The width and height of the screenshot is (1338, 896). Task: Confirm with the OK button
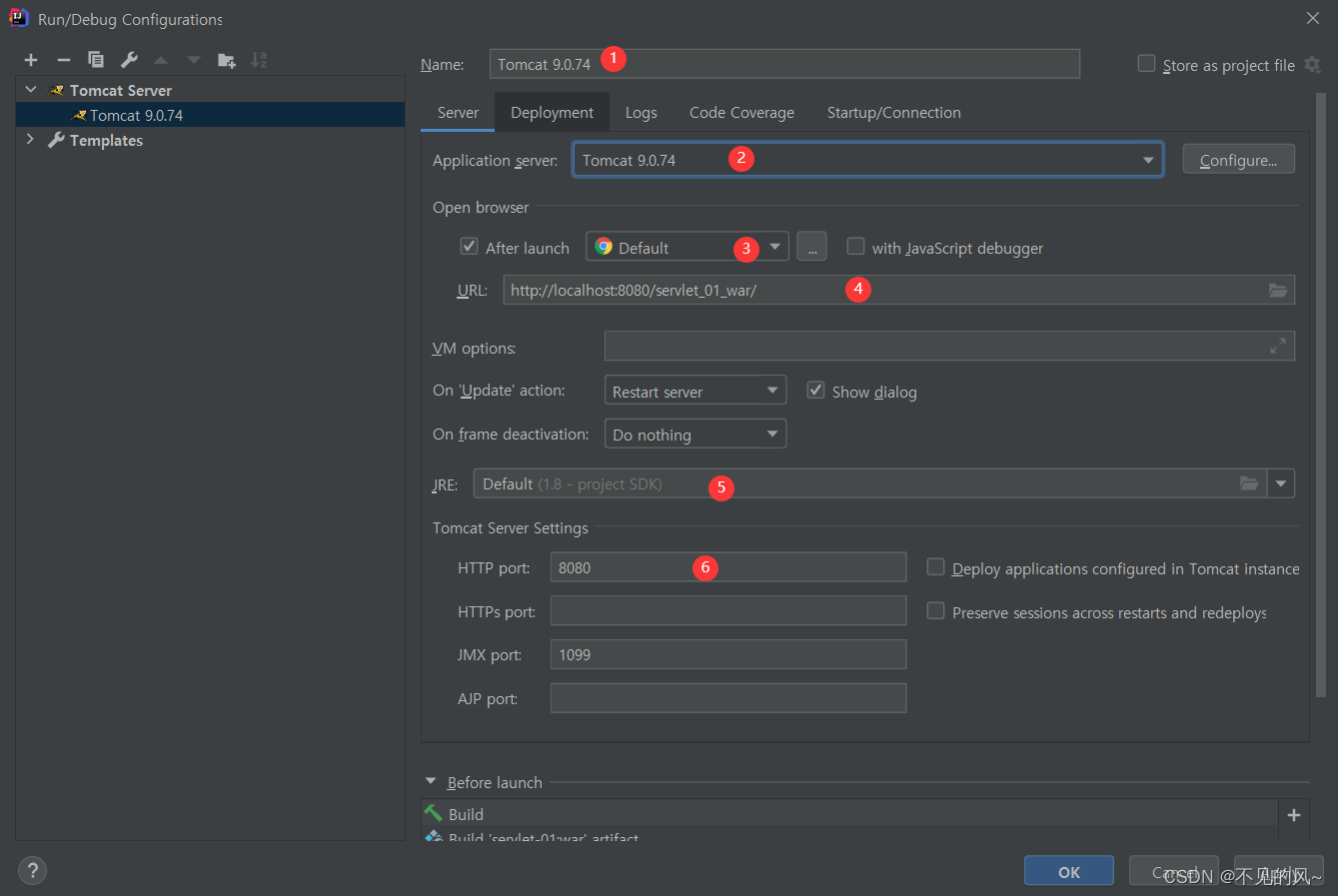[1069, 872]
